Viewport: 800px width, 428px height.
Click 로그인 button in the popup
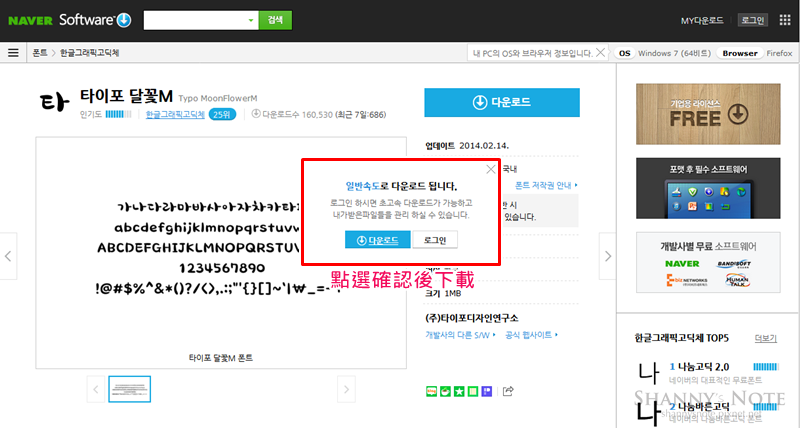pyautogui.click(x=435, y=240)
